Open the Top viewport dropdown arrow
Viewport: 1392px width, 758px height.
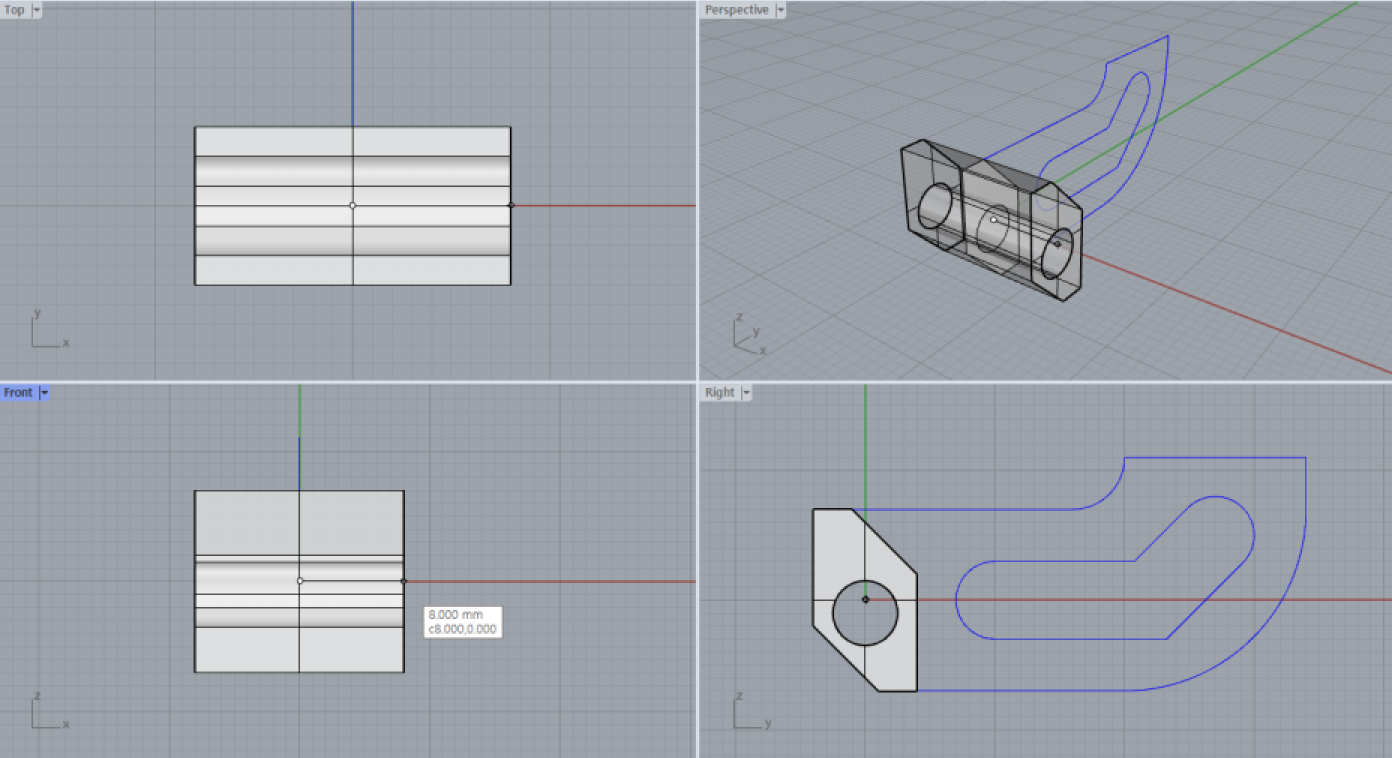37,10
